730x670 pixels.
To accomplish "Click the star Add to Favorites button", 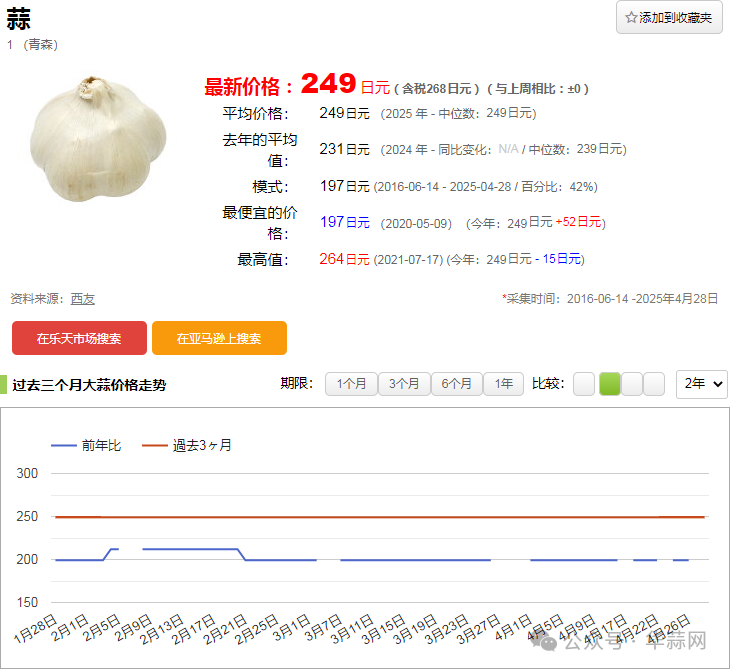I will click(669, 18).
